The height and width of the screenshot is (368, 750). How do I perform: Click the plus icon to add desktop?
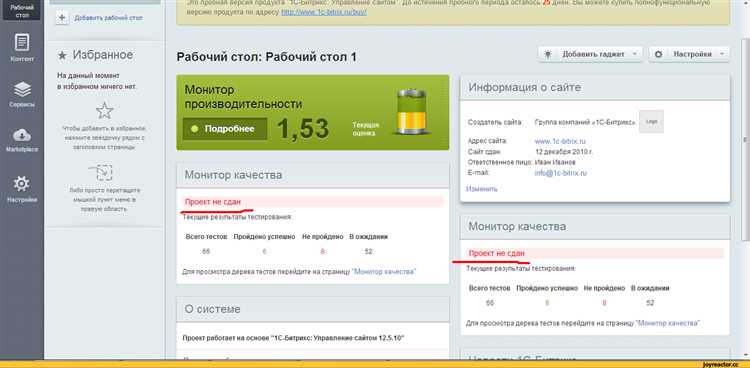tap(62, 18)
